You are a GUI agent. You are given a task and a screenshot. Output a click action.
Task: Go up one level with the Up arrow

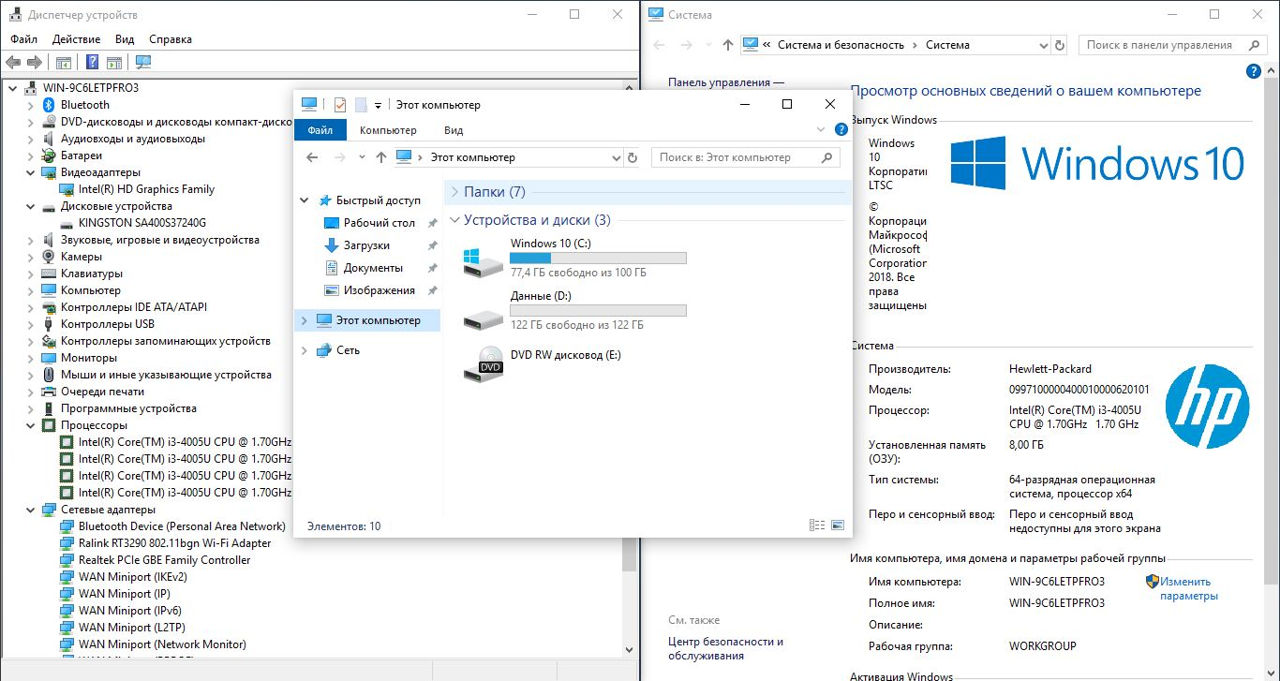[x=381, y=158]
